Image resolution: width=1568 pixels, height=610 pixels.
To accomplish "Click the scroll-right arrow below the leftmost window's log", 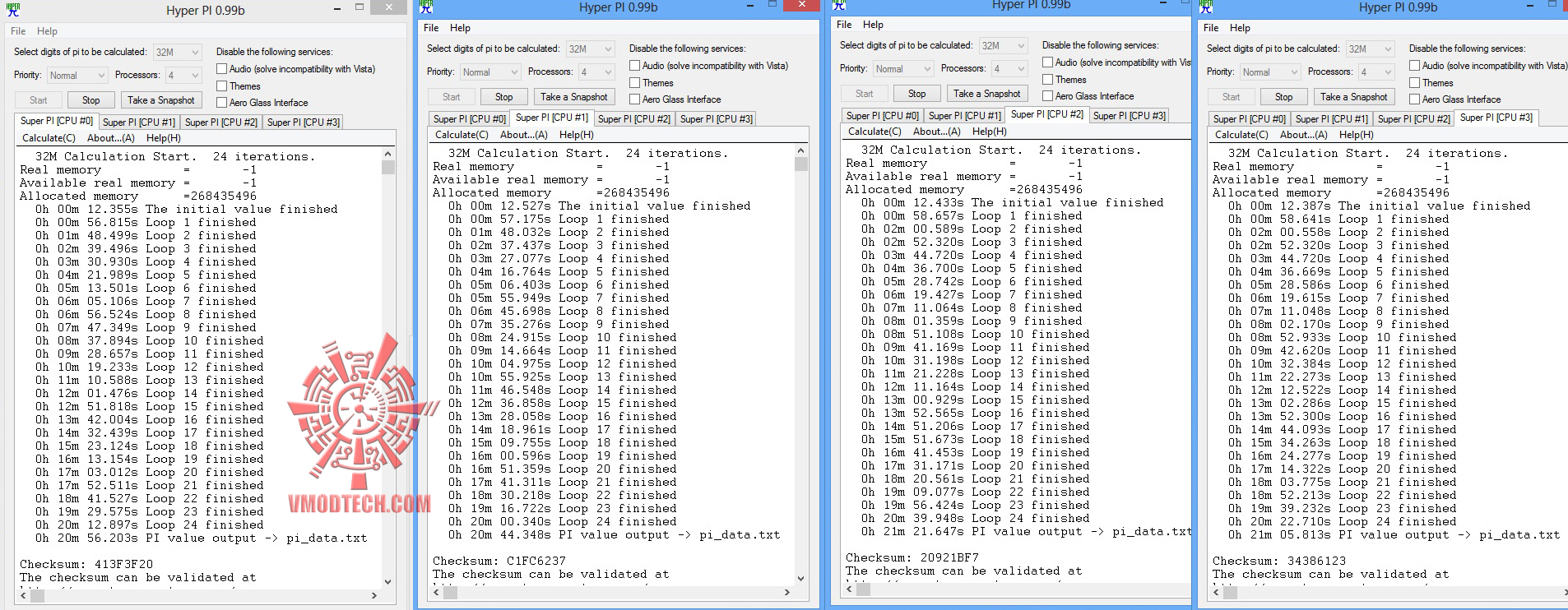I will [374, 594].
